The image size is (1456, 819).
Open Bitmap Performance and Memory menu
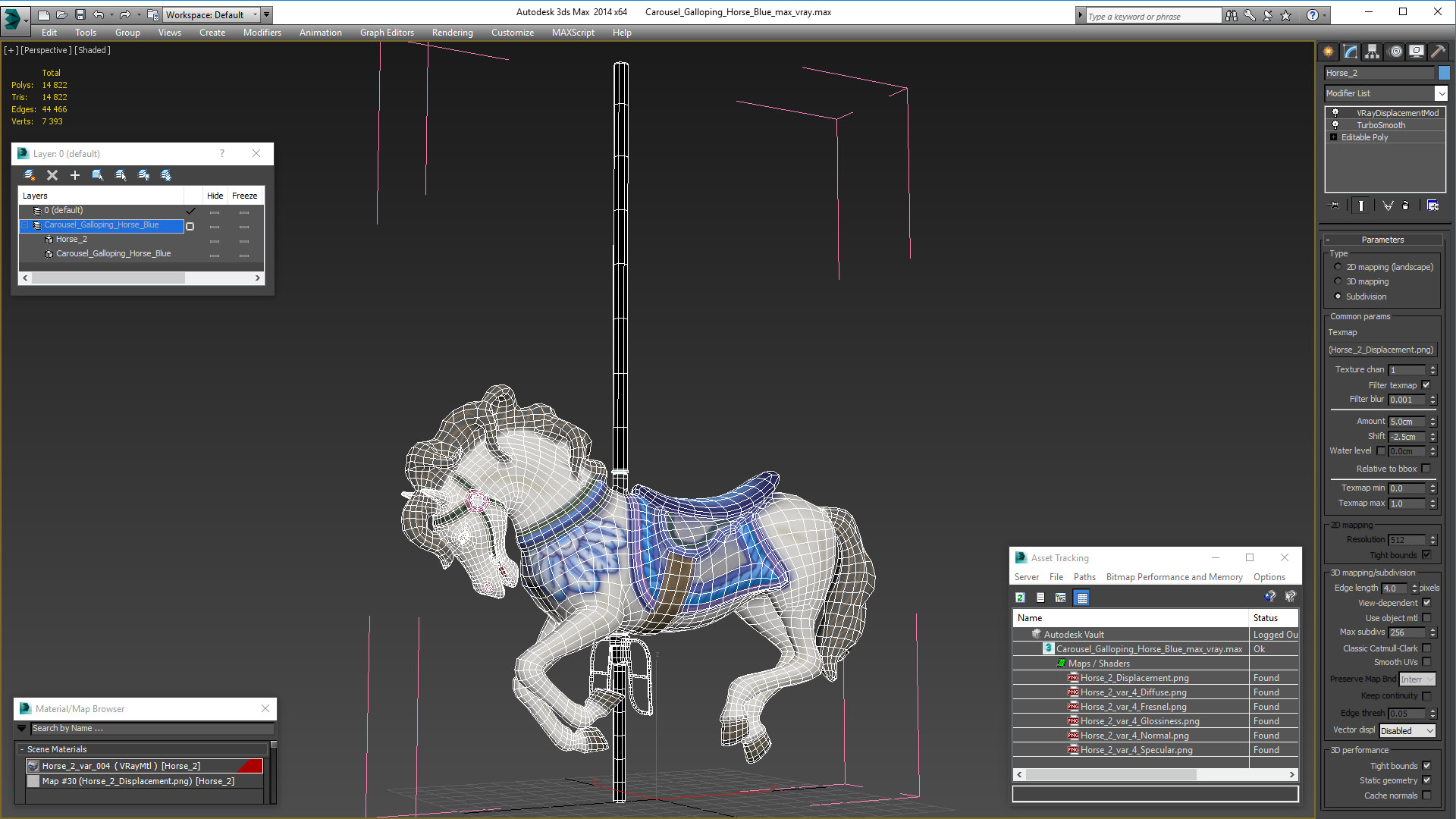pos(1174,577)
